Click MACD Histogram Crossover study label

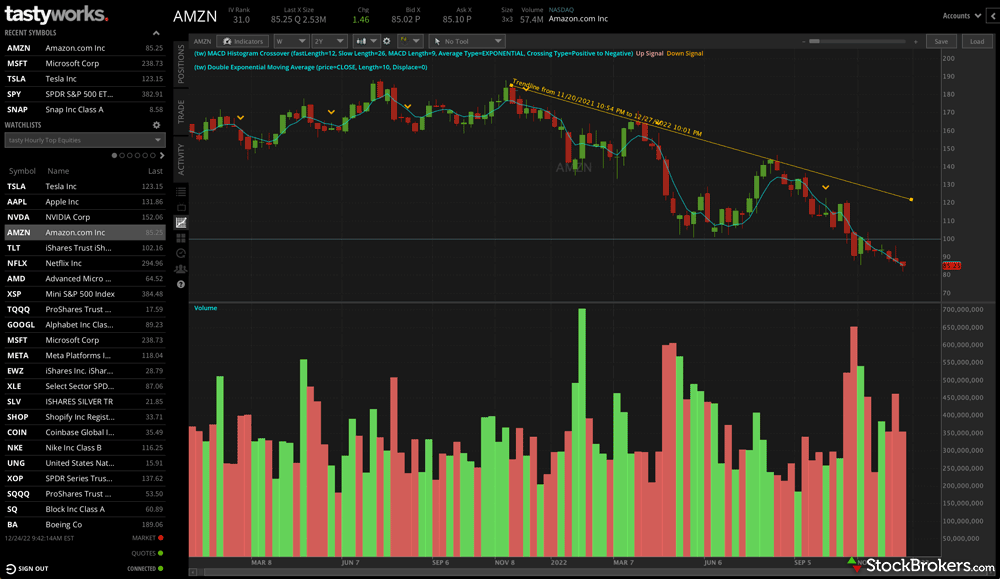[413, 54]
